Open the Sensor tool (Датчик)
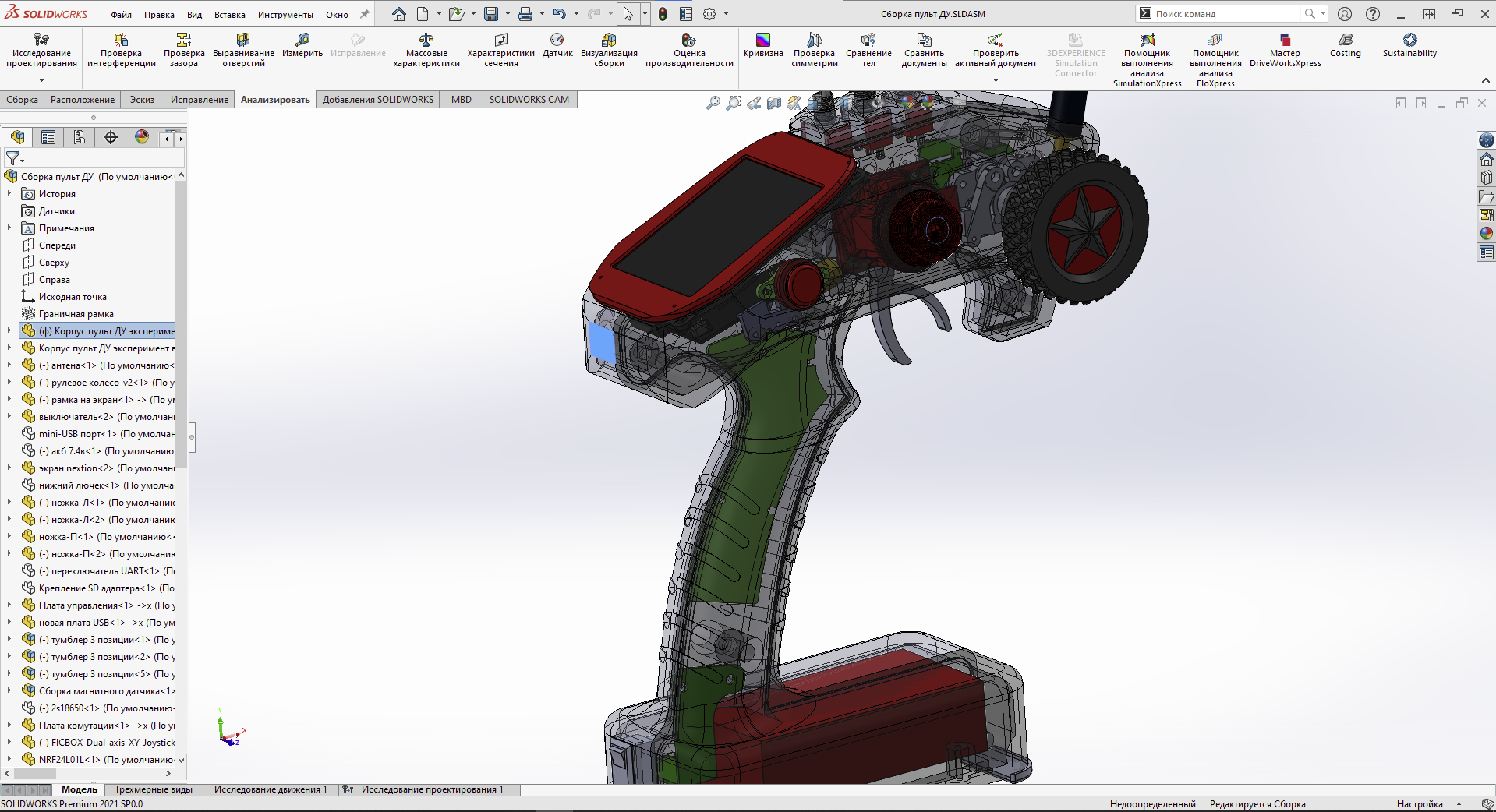This screenshot has height=812, width=1496. point(557,45)
